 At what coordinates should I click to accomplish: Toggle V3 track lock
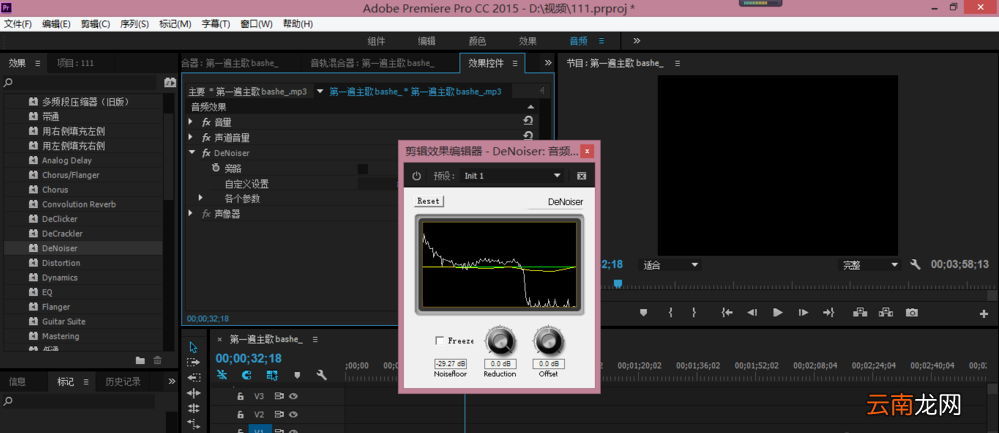pos(240,396)
